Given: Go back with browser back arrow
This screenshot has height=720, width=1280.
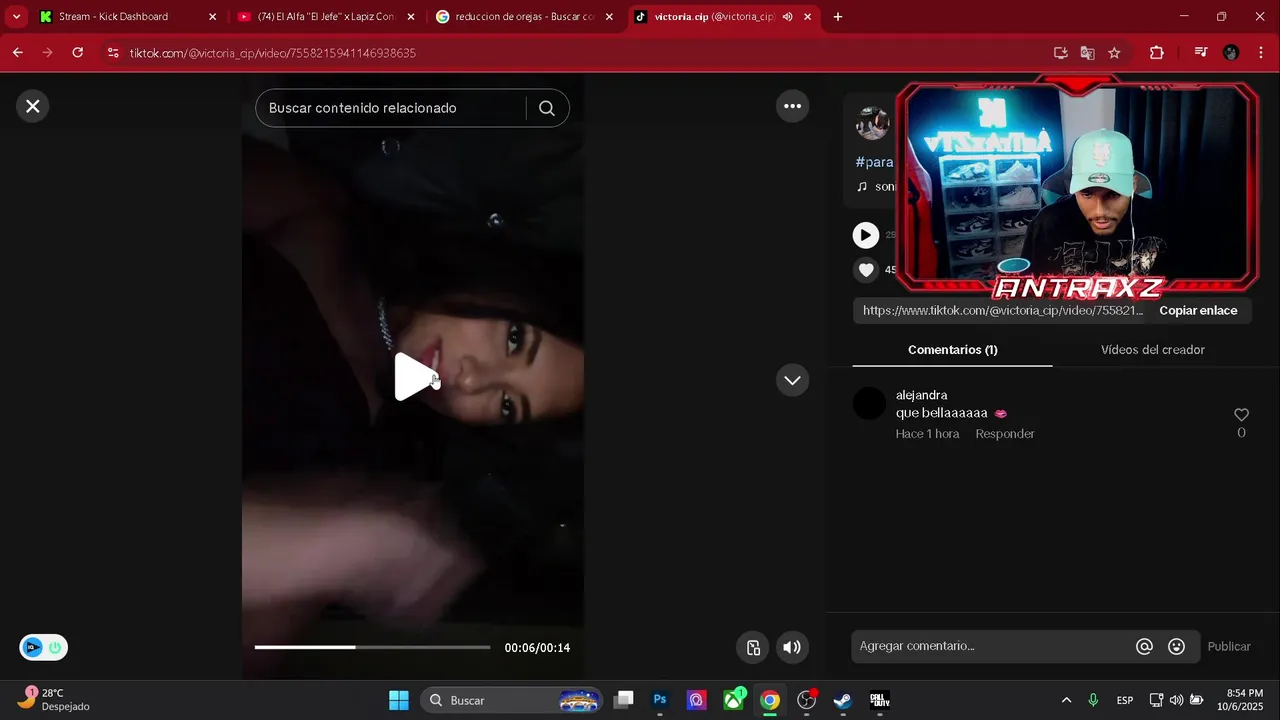Looking at the screenshot, I should coord(17,53).
